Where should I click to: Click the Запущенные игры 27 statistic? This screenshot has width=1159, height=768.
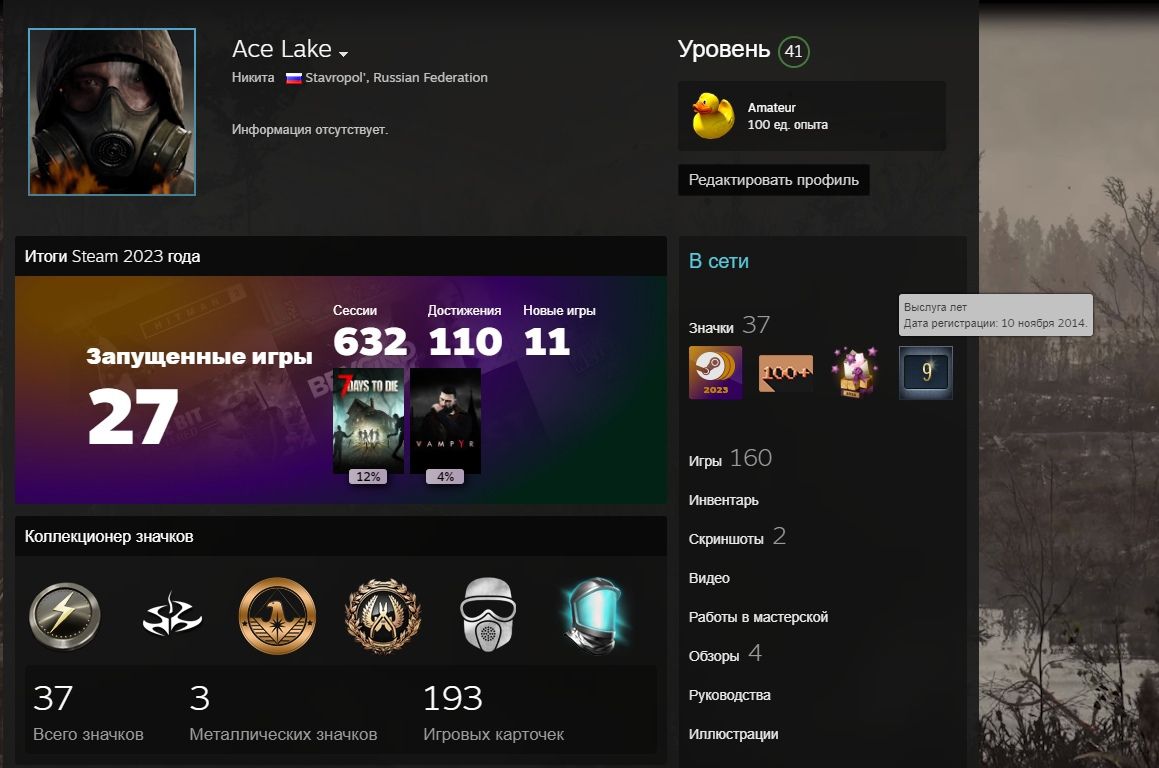click(199, 395)
